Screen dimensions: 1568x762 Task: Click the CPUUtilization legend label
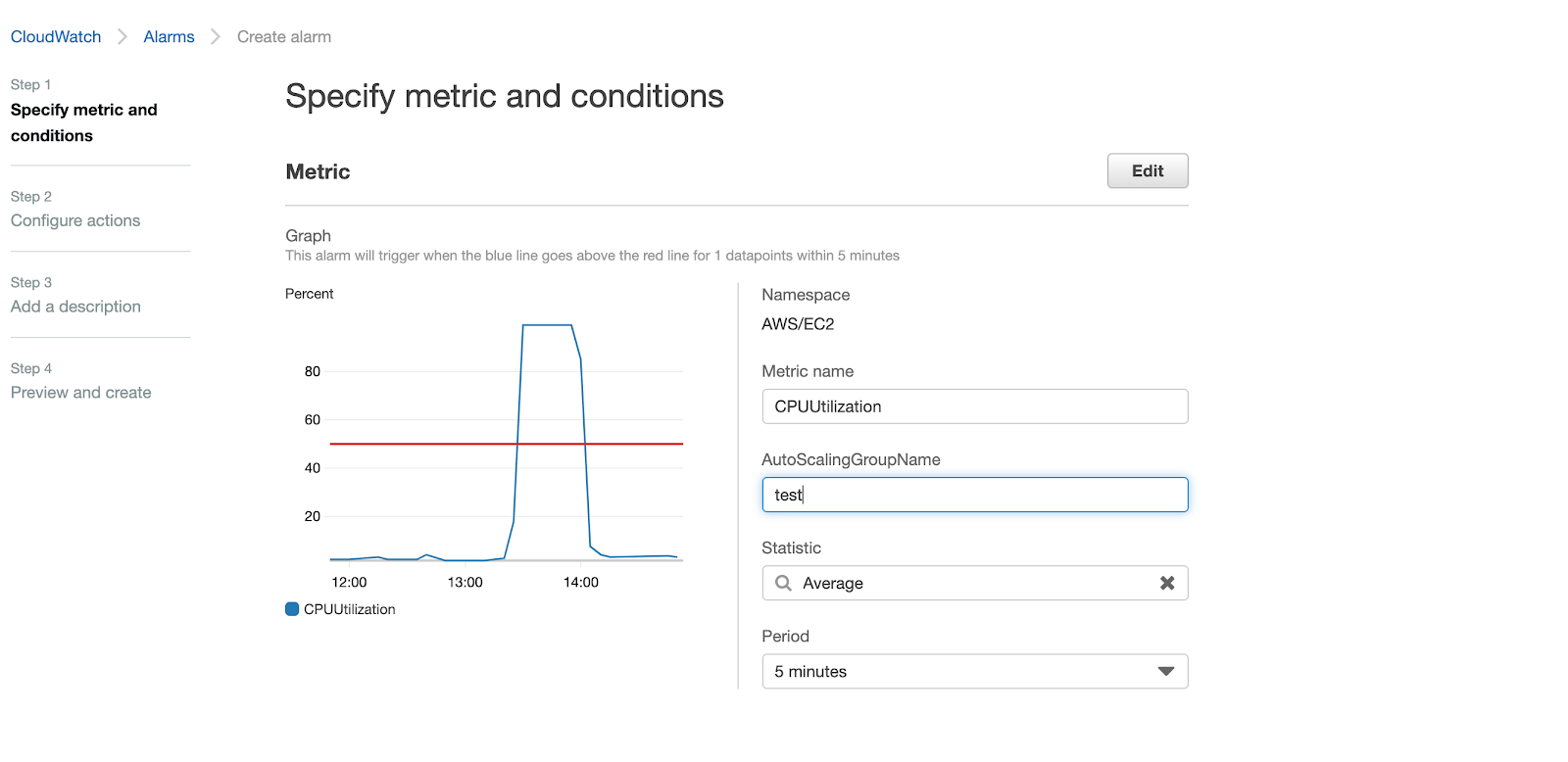(x=350, y=609)
